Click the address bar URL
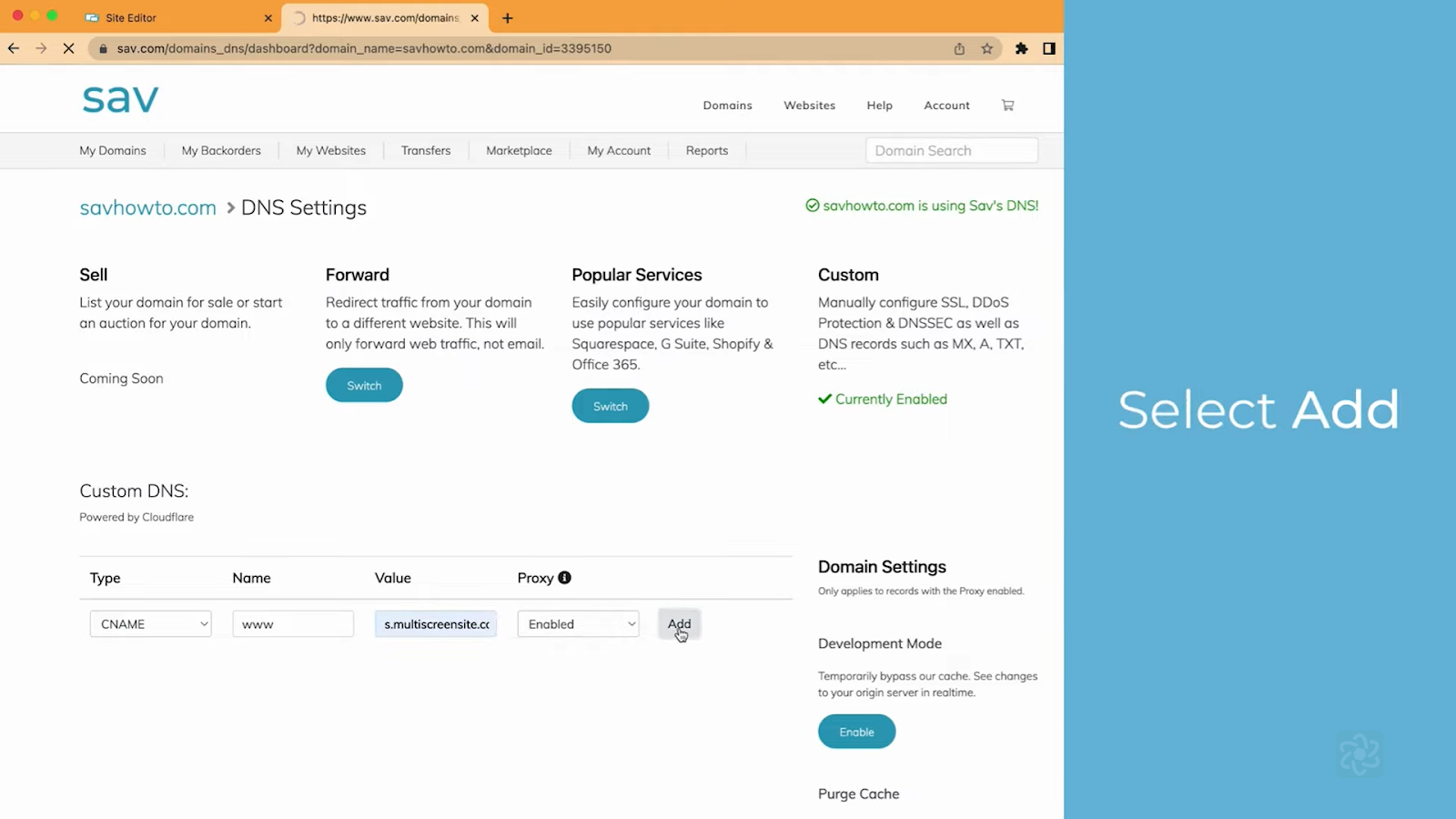1456x819 pixels. click(x=364, y=48)
